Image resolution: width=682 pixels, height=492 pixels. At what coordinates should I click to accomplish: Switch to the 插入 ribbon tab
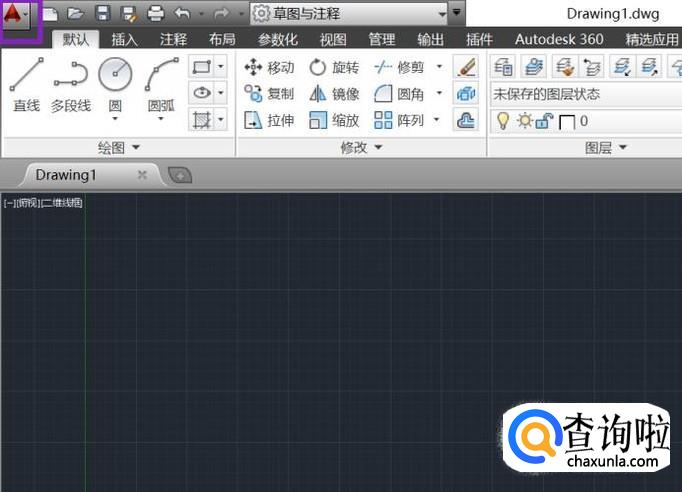click(x=125, y=40)
